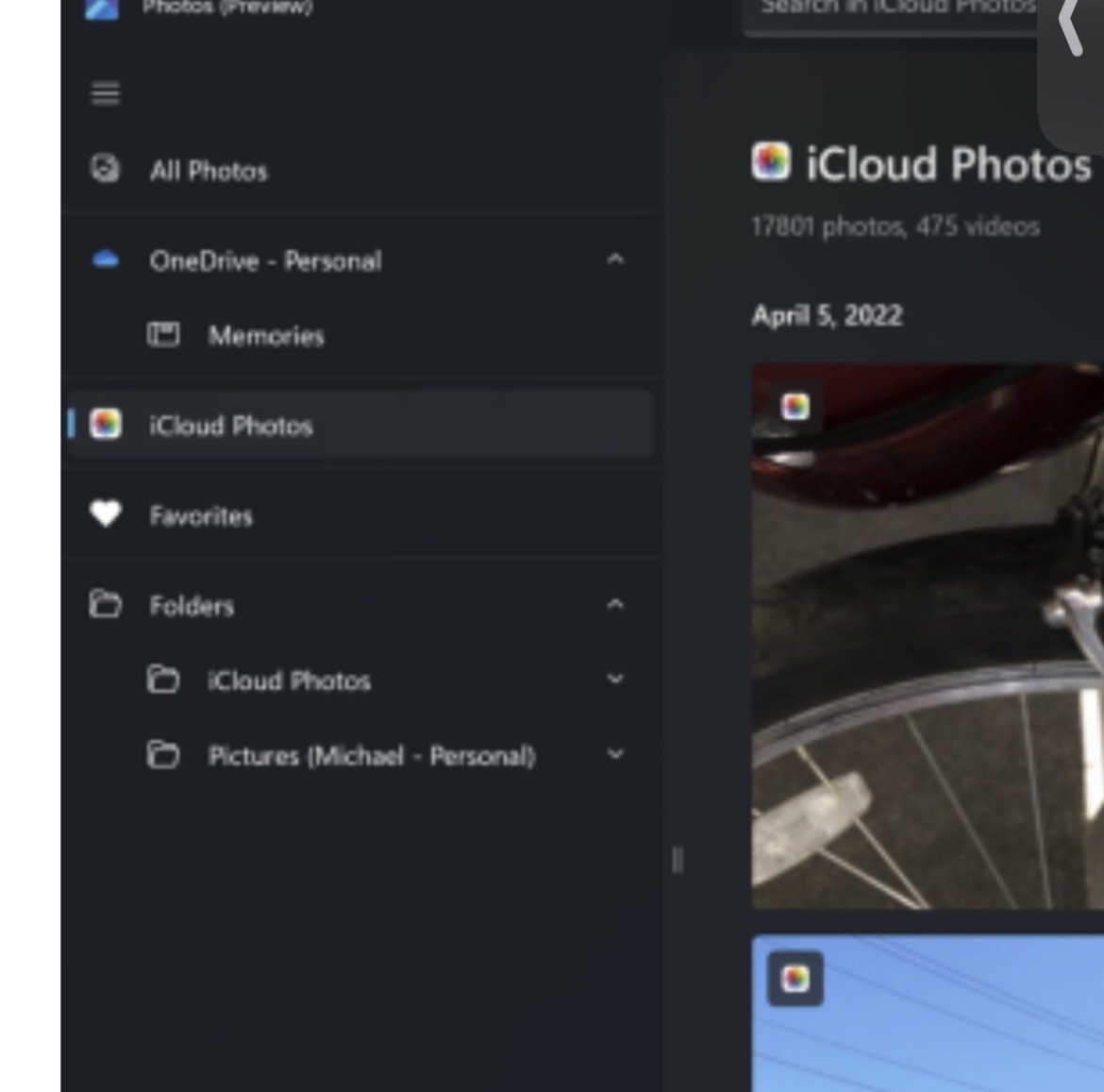Click the Favorites heart icon
The image size is (1104, 1092).
click(x=105, y=514)
